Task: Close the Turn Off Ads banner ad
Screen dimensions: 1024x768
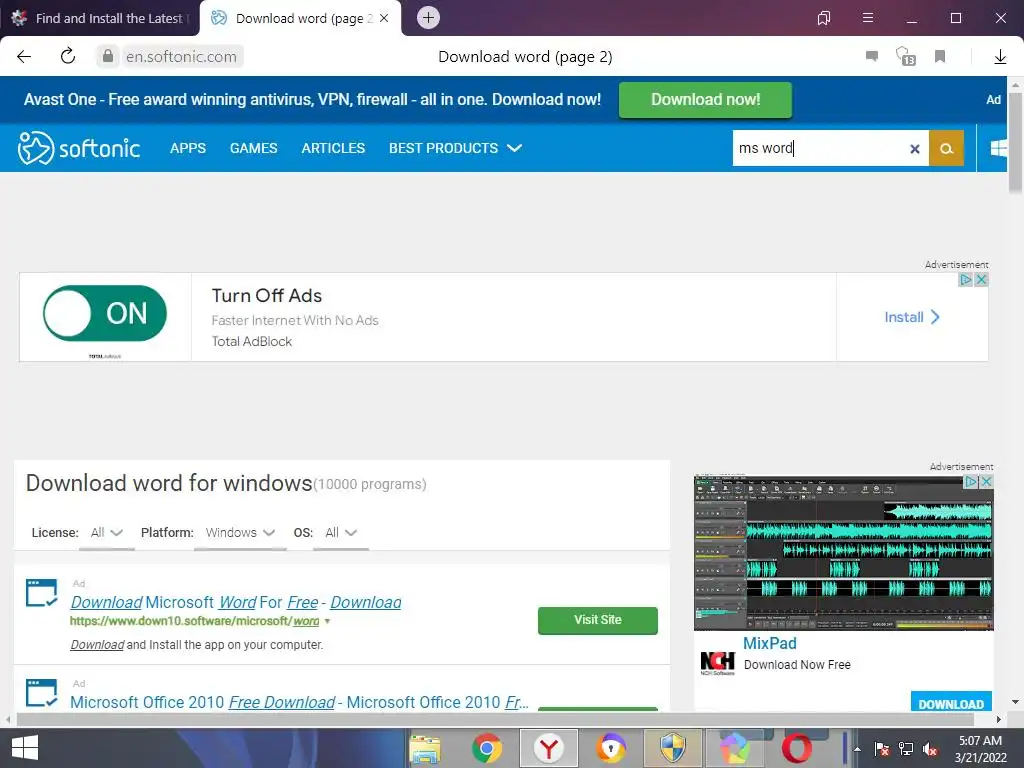Action: pos(981,280)
